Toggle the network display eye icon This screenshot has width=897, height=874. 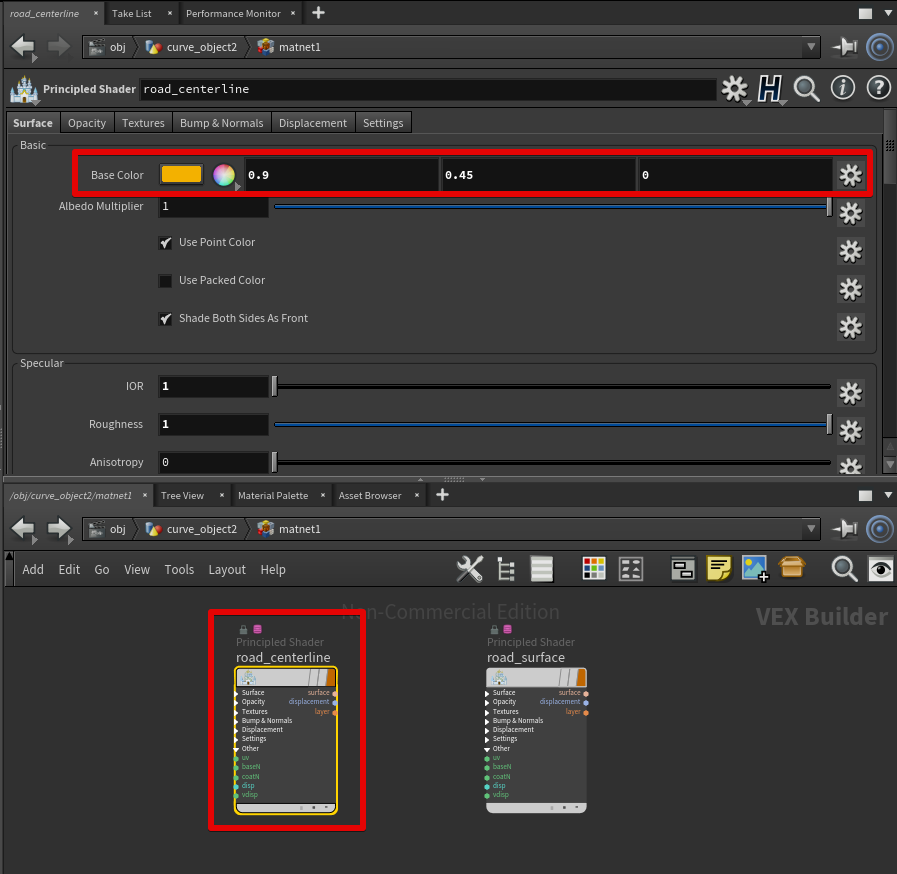tap(880, 569)
